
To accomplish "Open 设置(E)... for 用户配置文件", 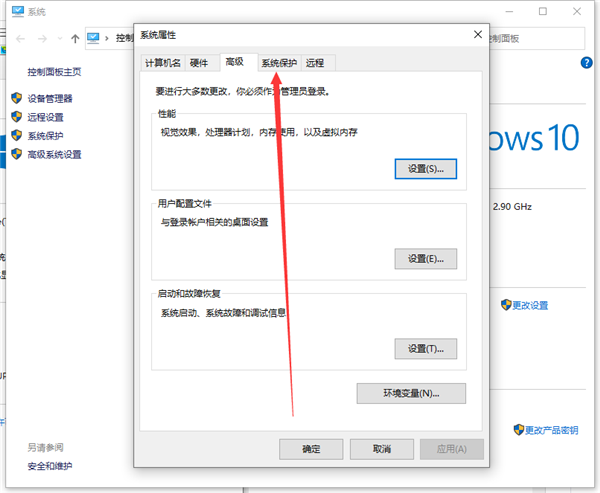I will tap(425, 258).
